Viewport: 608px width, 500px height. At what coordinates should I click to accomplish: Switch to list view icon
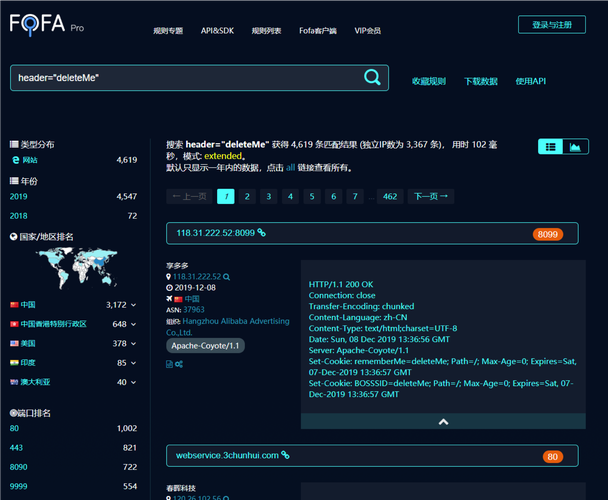point(551,147)
